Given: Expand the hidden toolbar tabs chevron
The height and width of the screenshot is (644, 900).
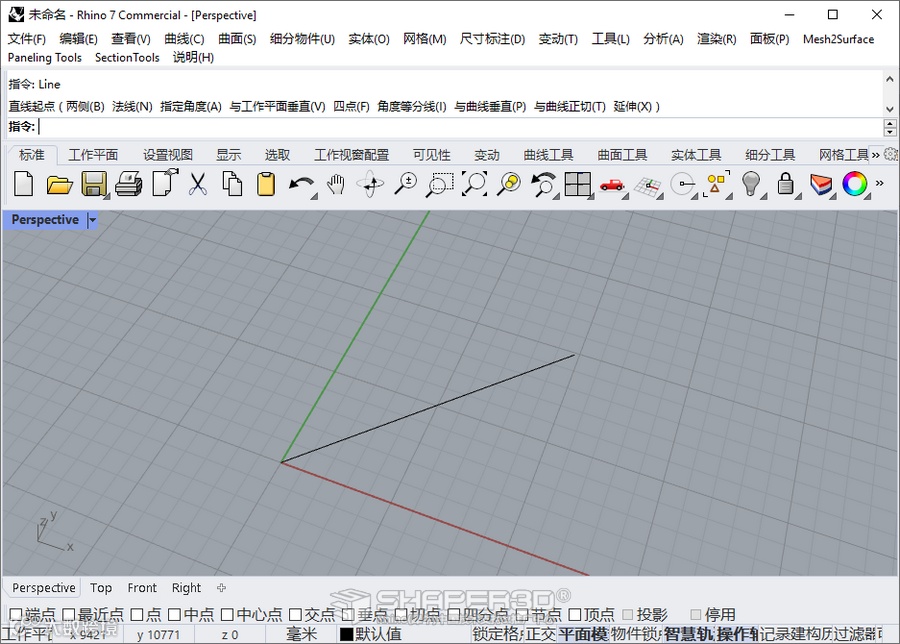Looking at the screenshot, I should pyautogui.click(x=875, y=155).
